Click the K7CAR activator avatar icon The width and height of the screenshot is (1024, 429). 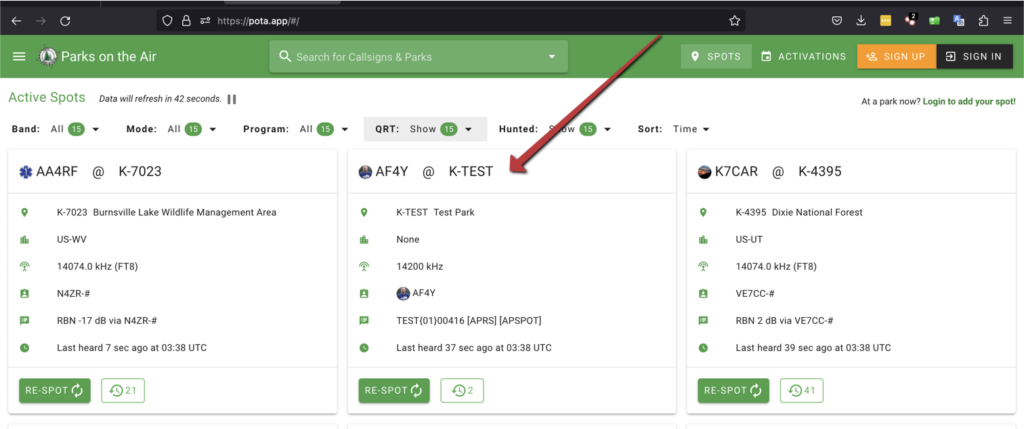705,172
